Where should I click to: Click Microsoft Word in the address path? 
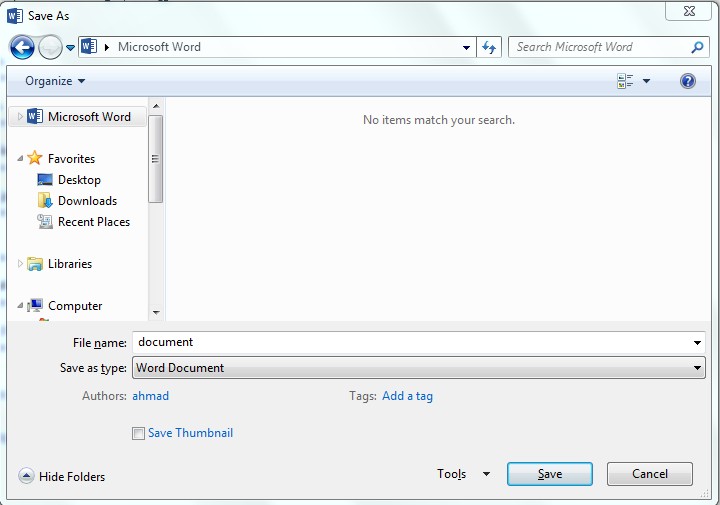[159, 47]
